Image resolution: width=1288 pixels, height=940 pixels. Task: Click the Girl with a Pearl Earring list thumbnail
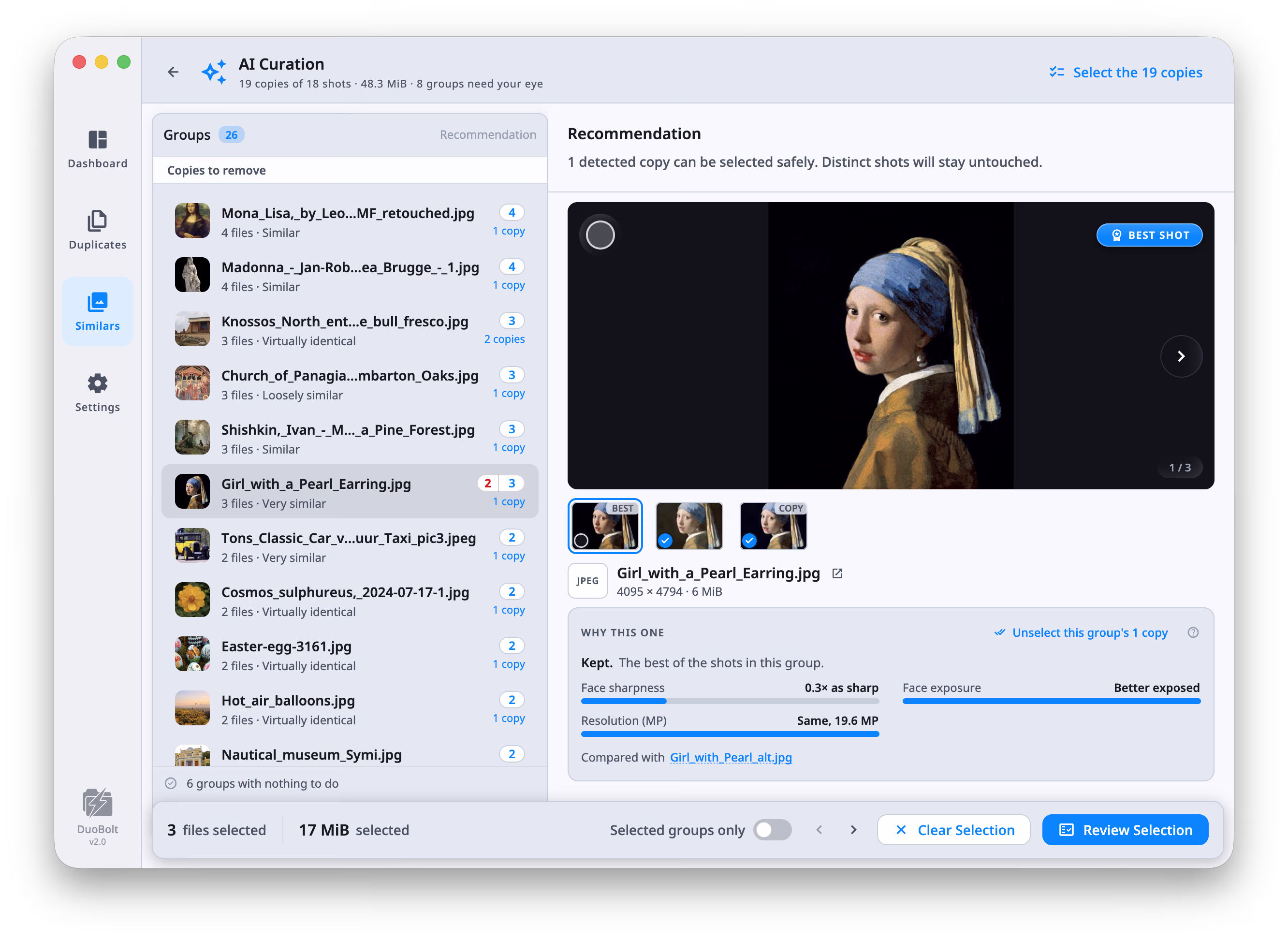(192, 491)
